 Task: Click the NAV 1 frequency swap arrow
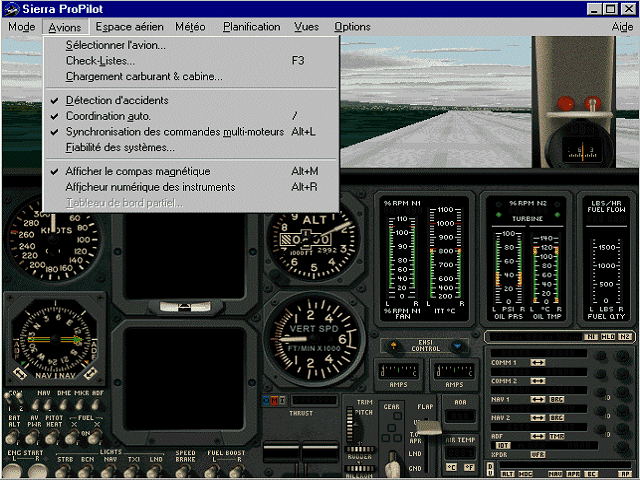click(x=538, y=399)
